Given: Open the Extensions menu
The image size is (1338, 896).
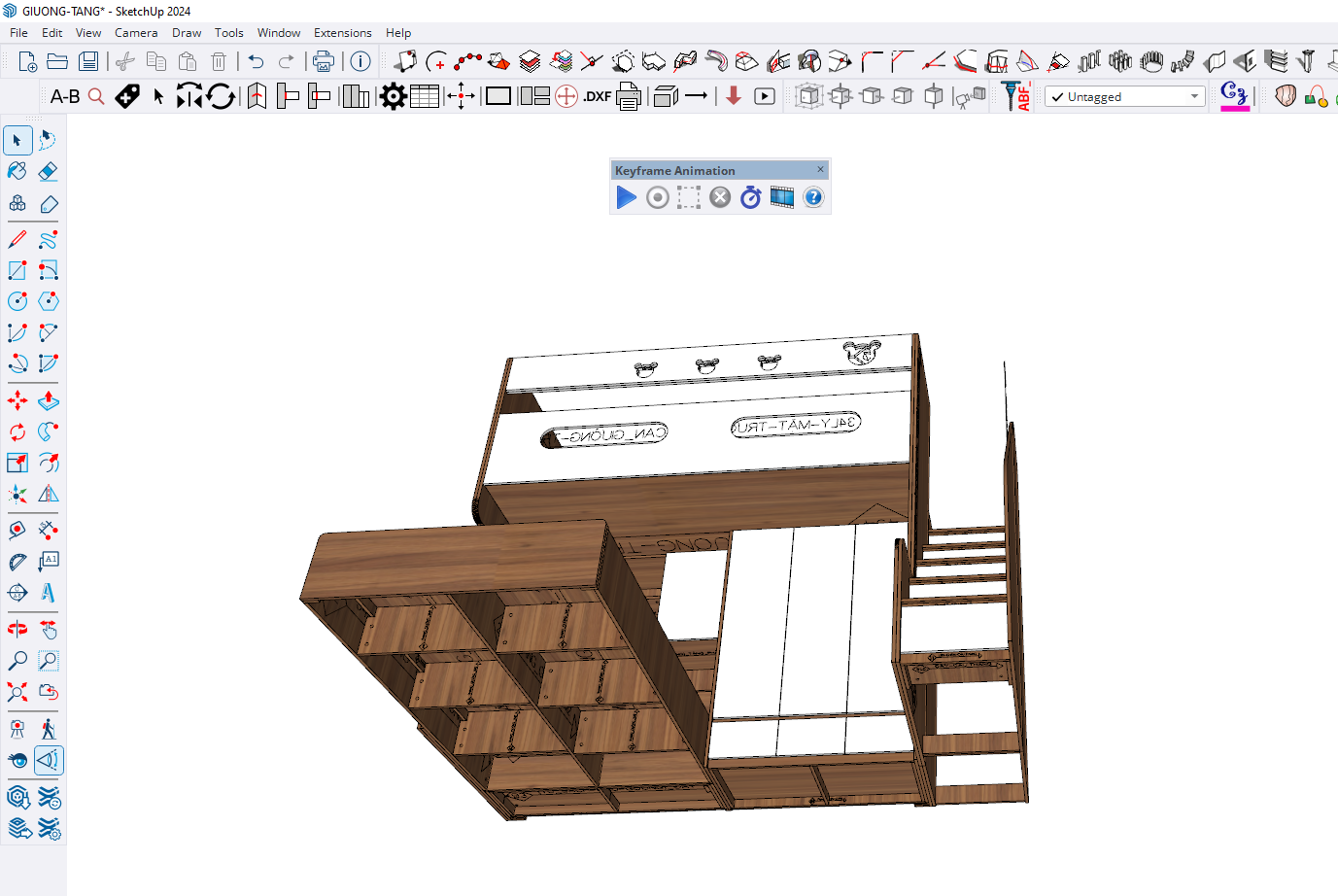Looking at the screenshot, I should click(342, 33).
